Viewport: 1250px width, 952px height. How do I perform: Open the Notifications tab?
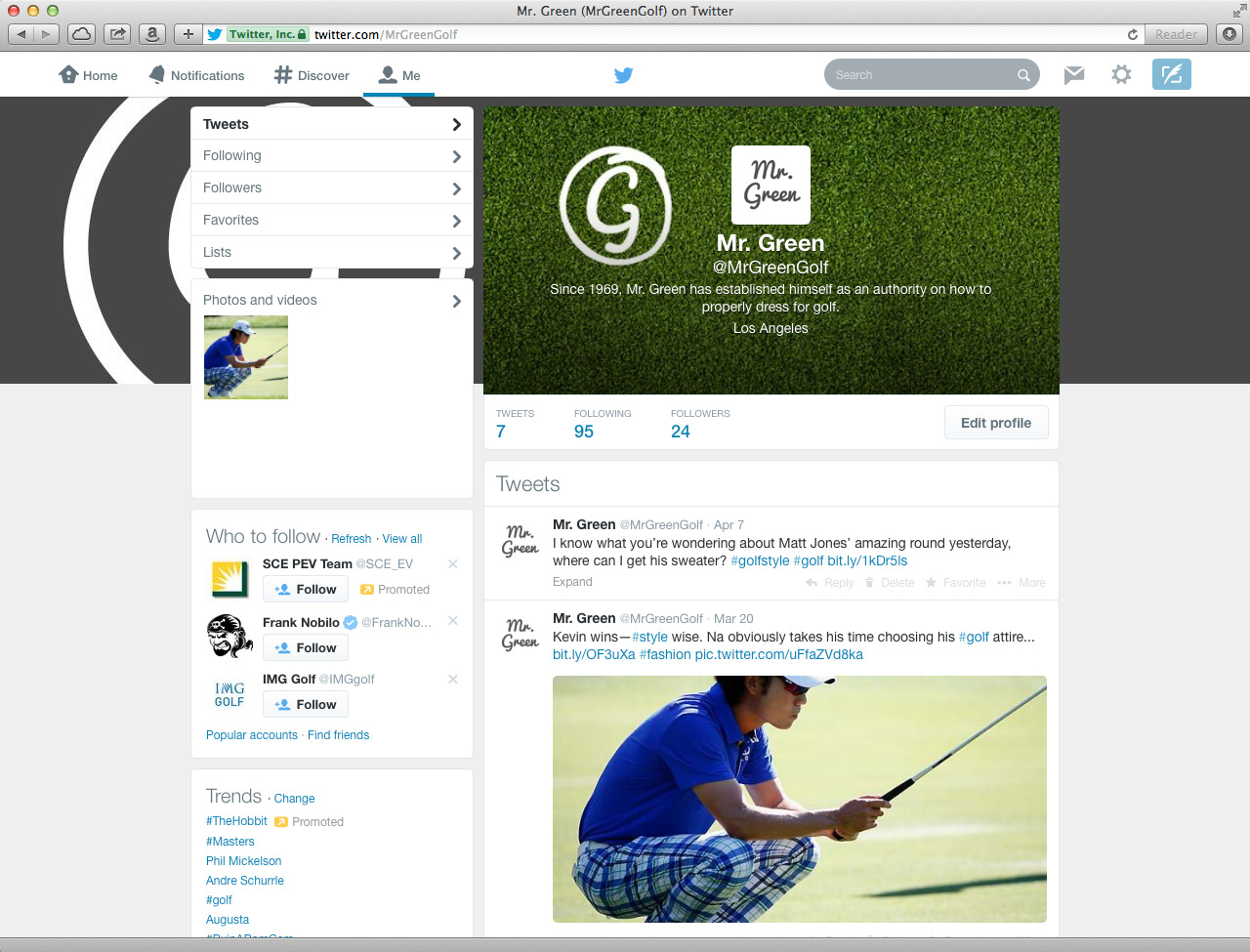click(x=196, y=75)
